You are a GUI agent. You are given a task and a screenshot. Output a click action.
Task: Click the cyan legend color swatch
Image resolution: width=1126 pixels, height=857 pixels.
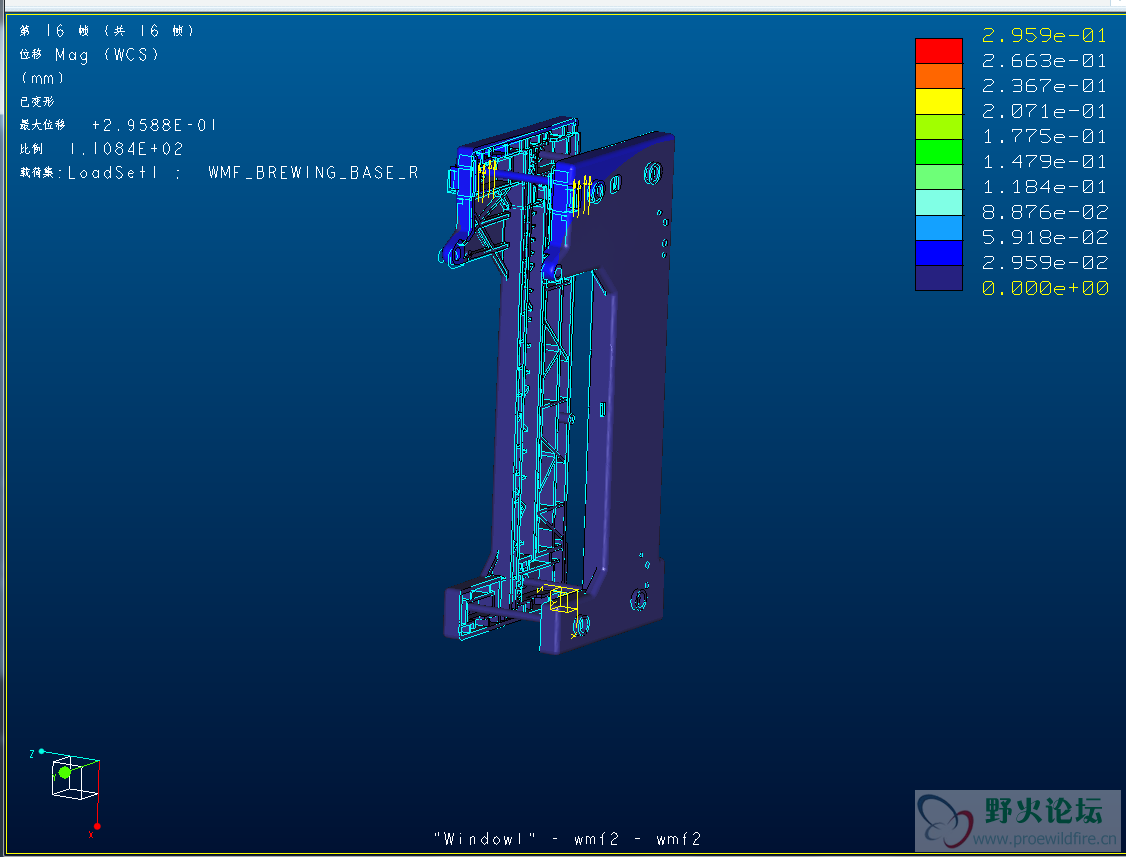click(x=939, y=202)
